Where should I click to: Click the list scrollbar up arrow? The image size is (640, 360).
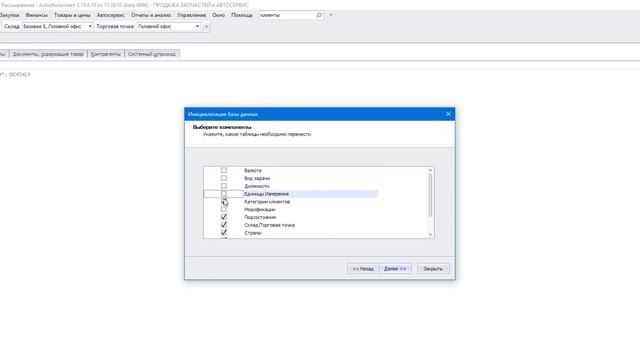[430, 170]
